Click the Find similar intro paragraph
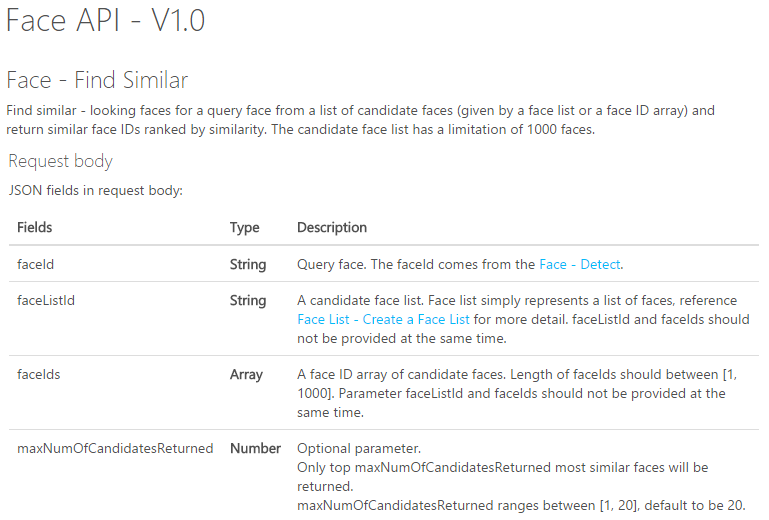This screenshot has width=769, height=520. pos(360,120)
